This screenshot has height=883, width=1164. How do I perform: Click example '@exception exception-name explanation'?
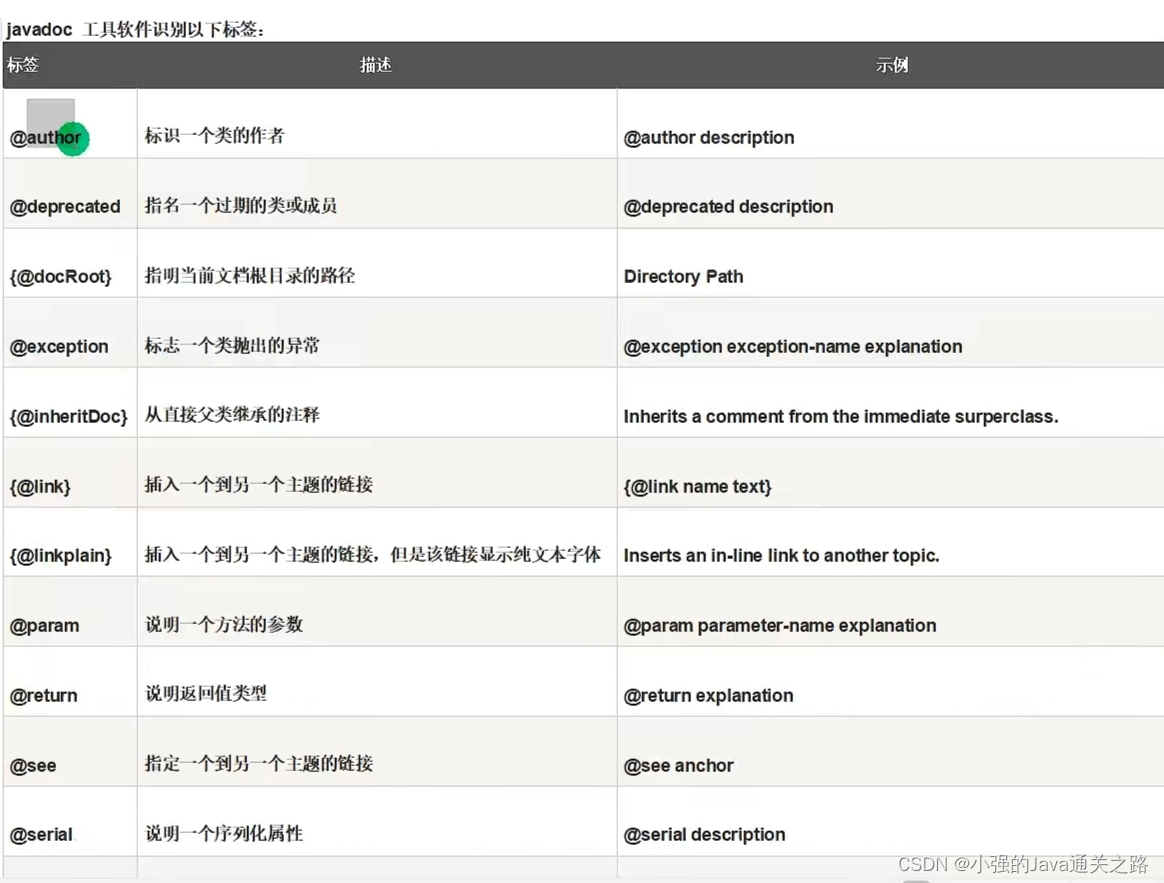793,346
